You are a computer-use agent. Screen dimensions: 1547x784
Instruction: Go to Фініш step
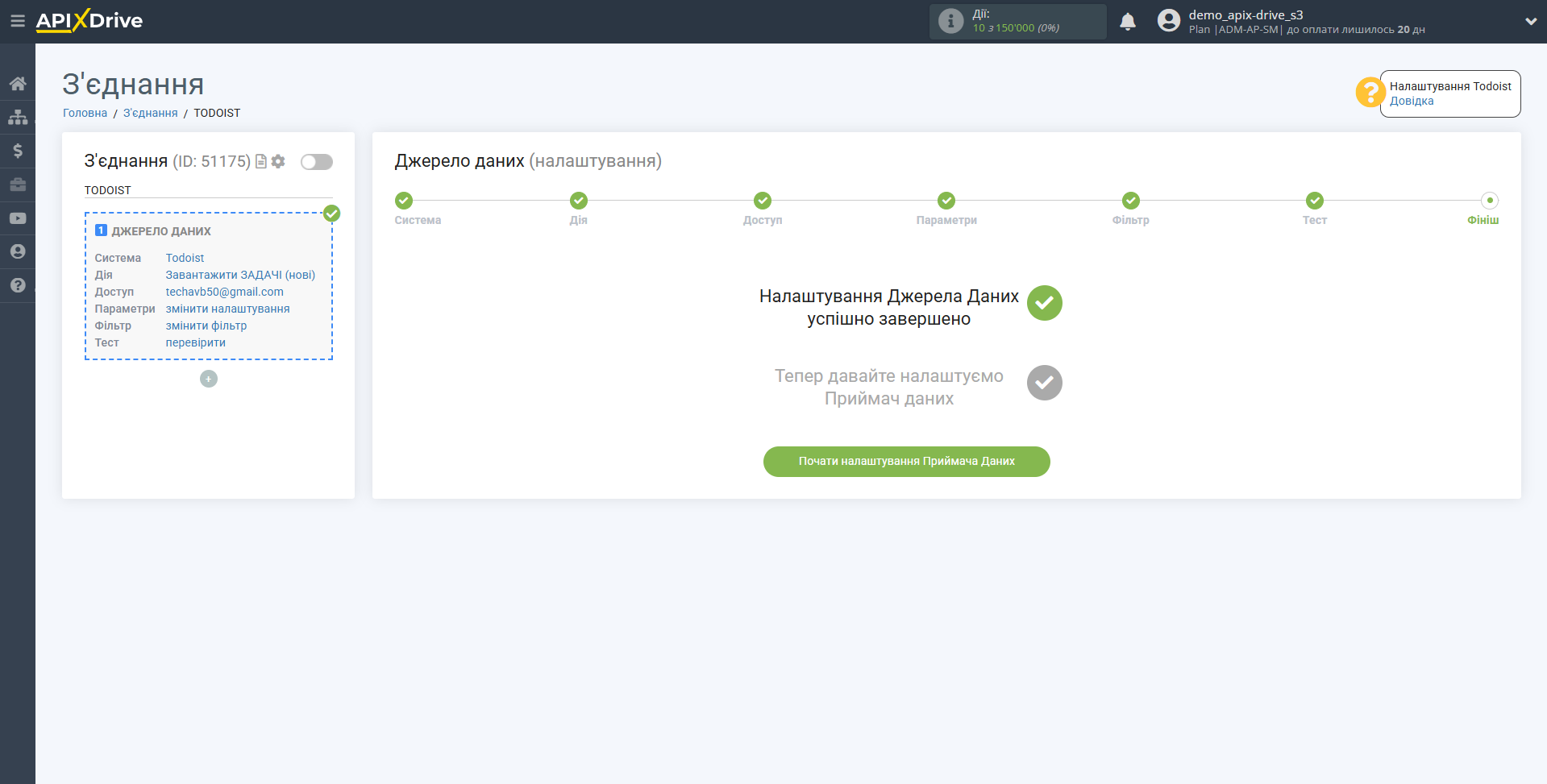click(x=1490, y=201)
